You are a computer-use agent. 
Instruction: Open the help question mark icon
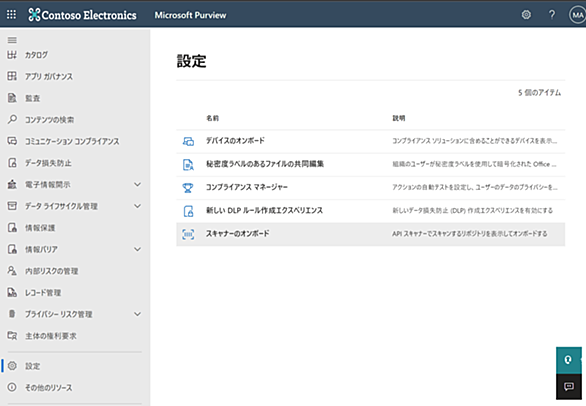click(552, 15)
